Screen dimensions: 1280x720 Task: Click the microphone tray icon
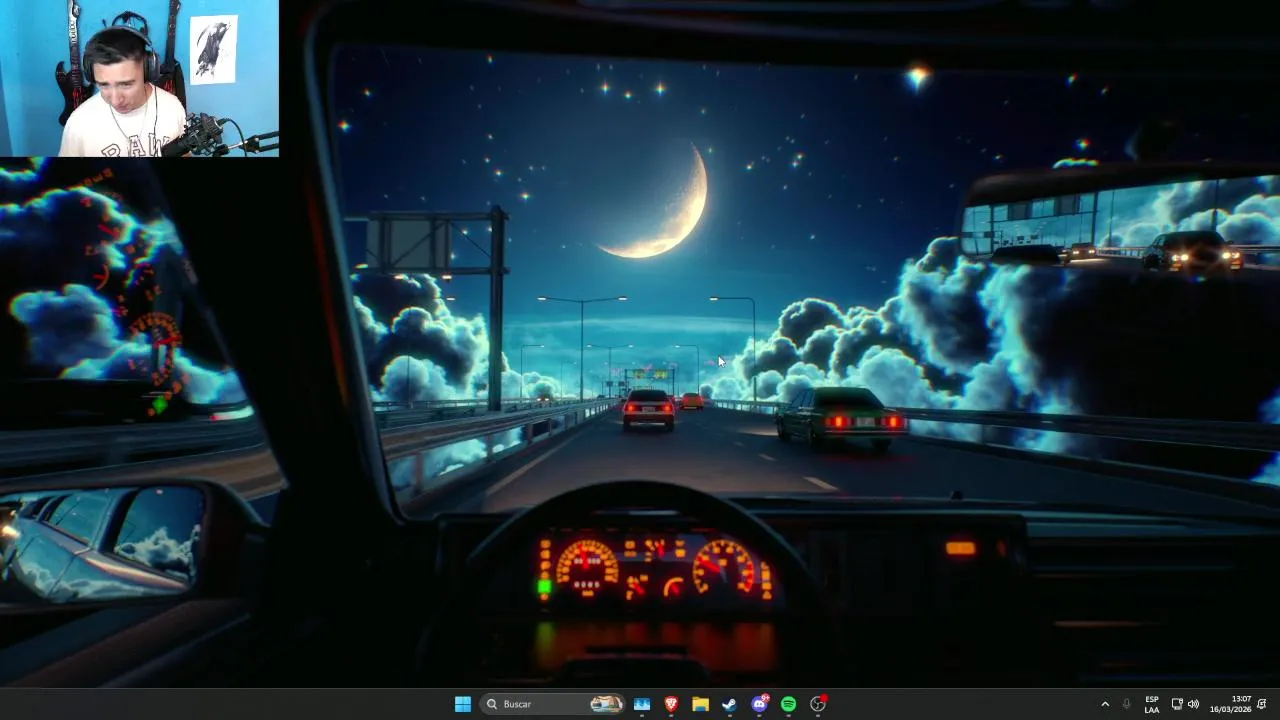(x=1127, y=704)
